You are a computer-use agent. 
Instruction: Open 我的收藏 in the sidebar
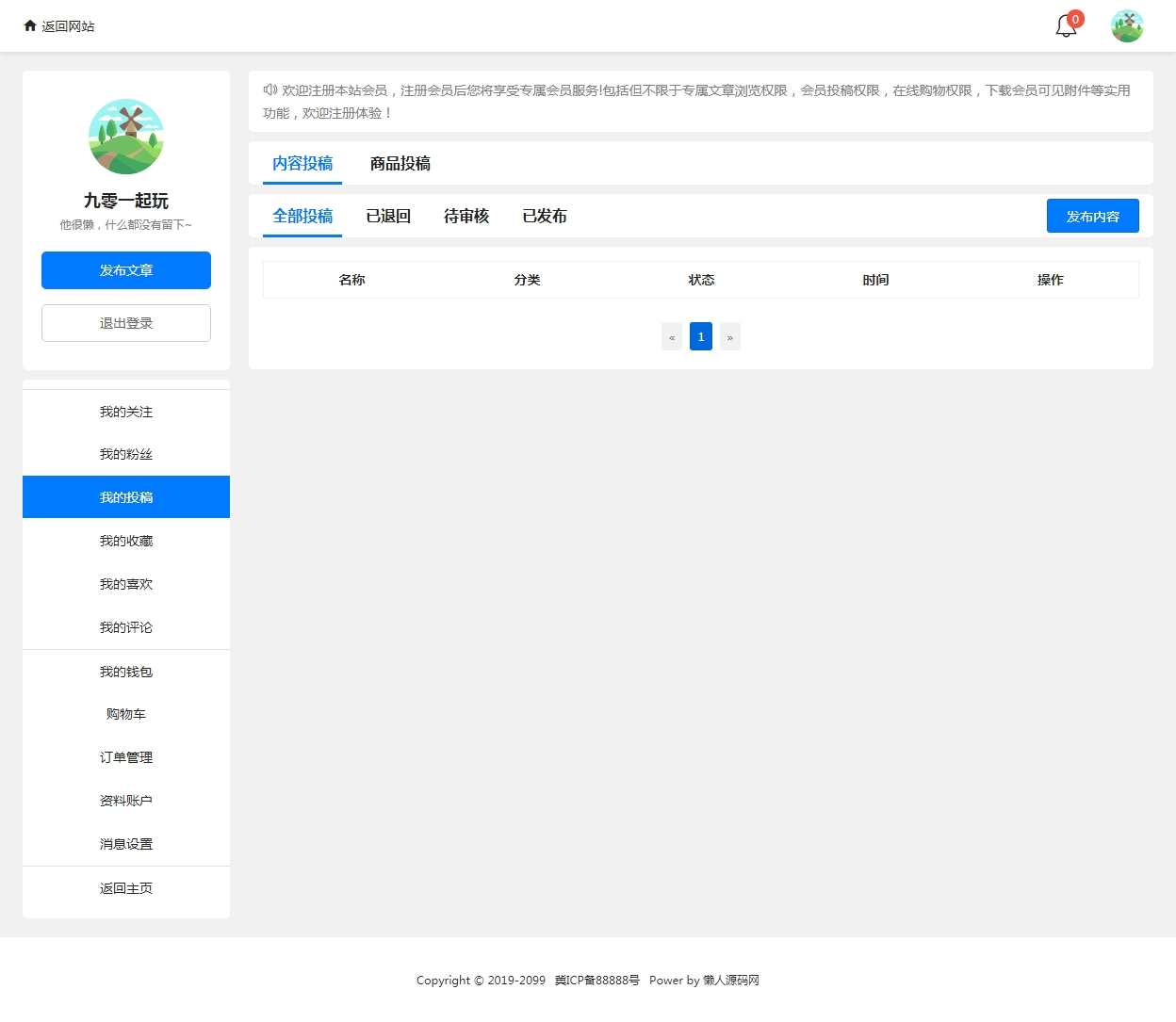[125, 540]
